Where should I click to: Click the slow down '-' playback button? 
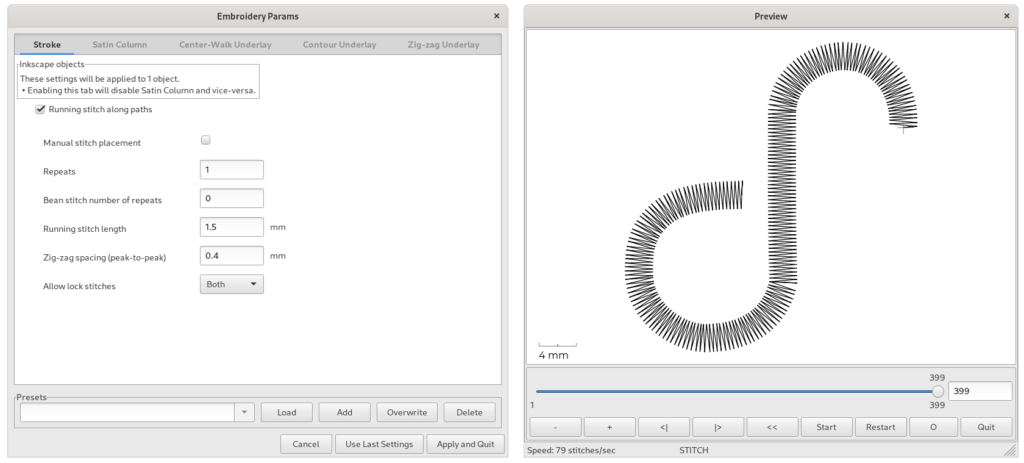(555, 427)
